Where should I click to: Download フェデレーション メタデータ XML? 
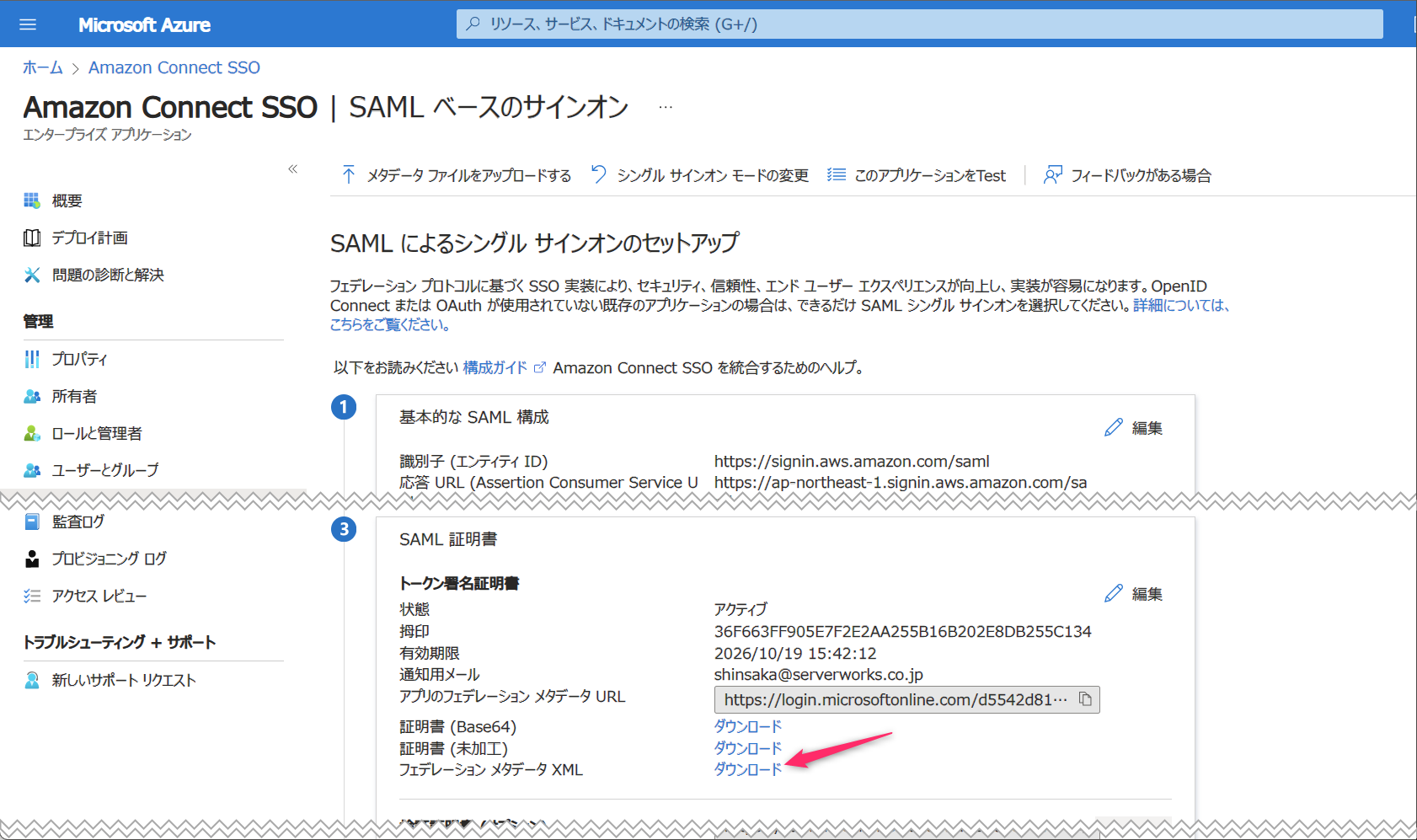click(x=748, y=769)
